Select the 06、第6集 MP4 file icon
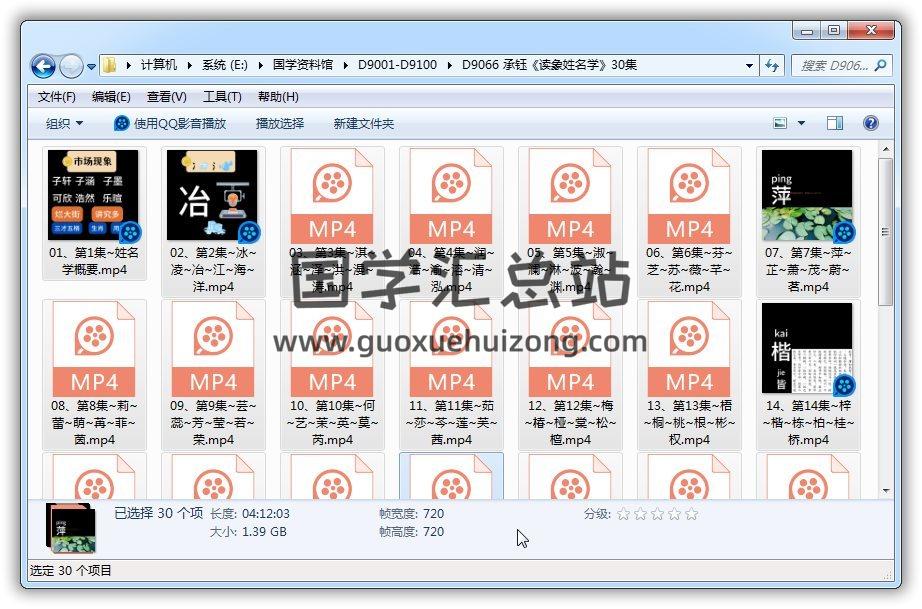The height and width of the screenshot is (609, 922). [689, 196]
